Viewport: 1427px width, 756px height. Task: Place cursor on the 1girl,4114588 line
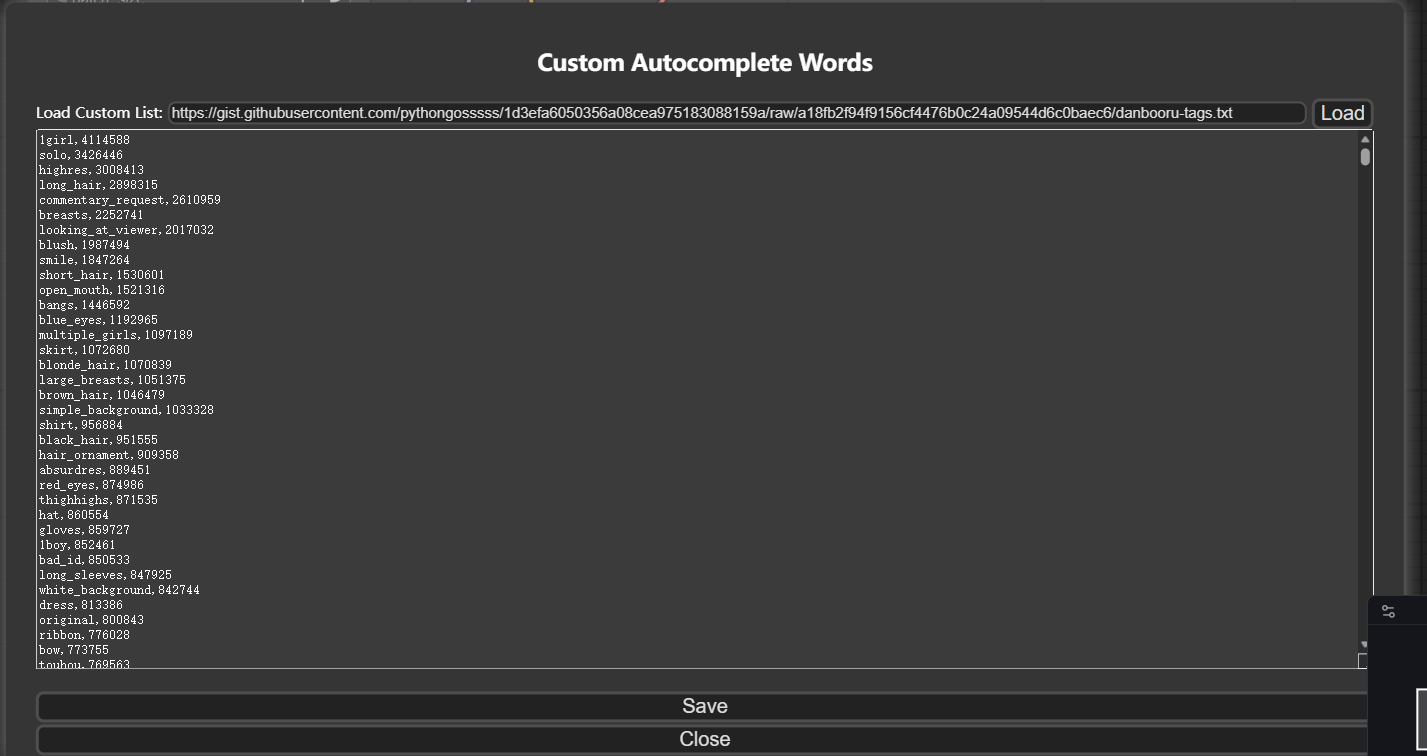coord(85,140)
